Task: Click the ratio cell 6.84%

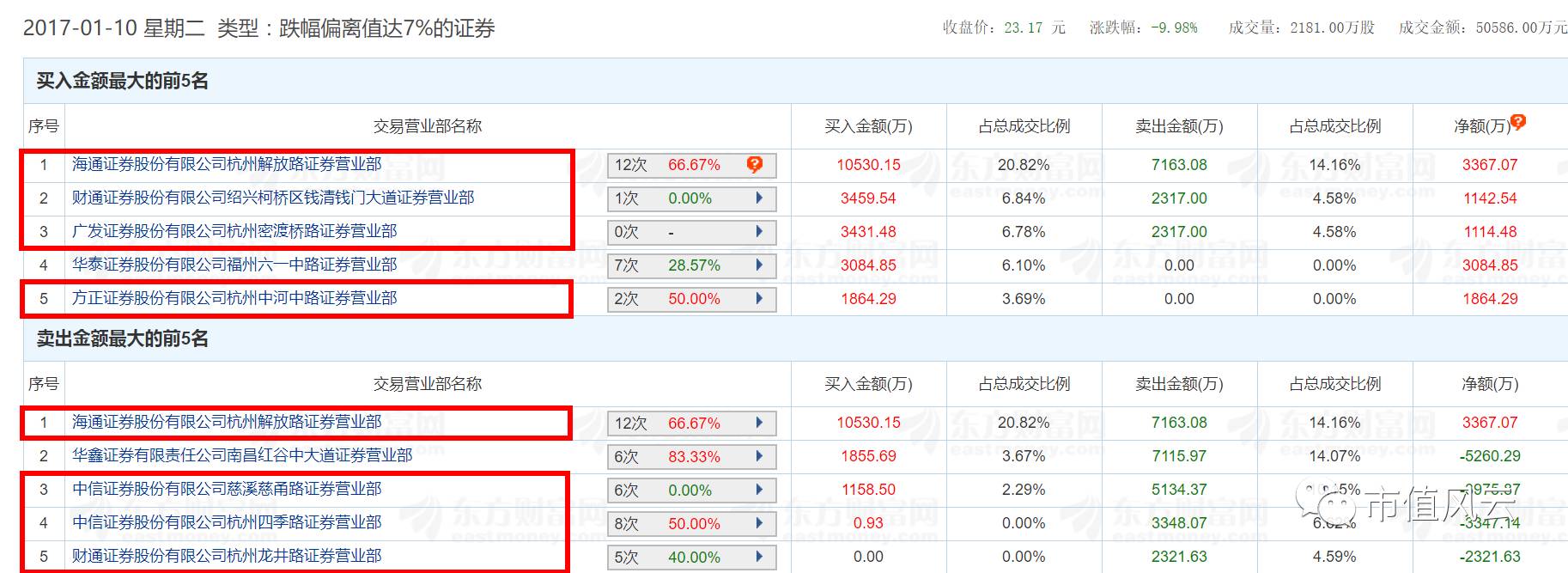Action: [1024, 198]
